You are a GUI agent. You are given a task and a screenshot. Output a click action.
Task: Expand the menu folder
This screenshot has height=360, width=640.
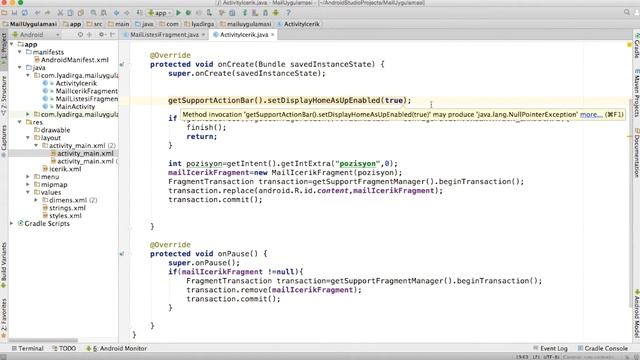click(28, 177)
